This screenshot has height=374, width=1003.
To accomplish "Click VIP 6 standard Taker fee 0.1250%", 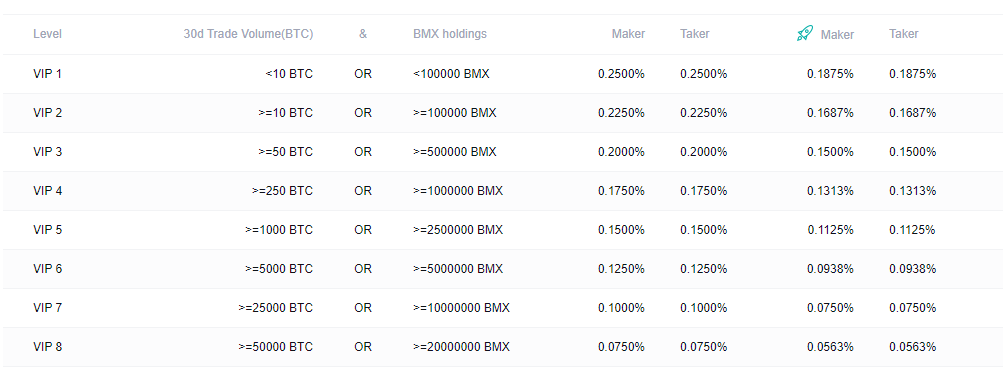I will tap(704, 269).
